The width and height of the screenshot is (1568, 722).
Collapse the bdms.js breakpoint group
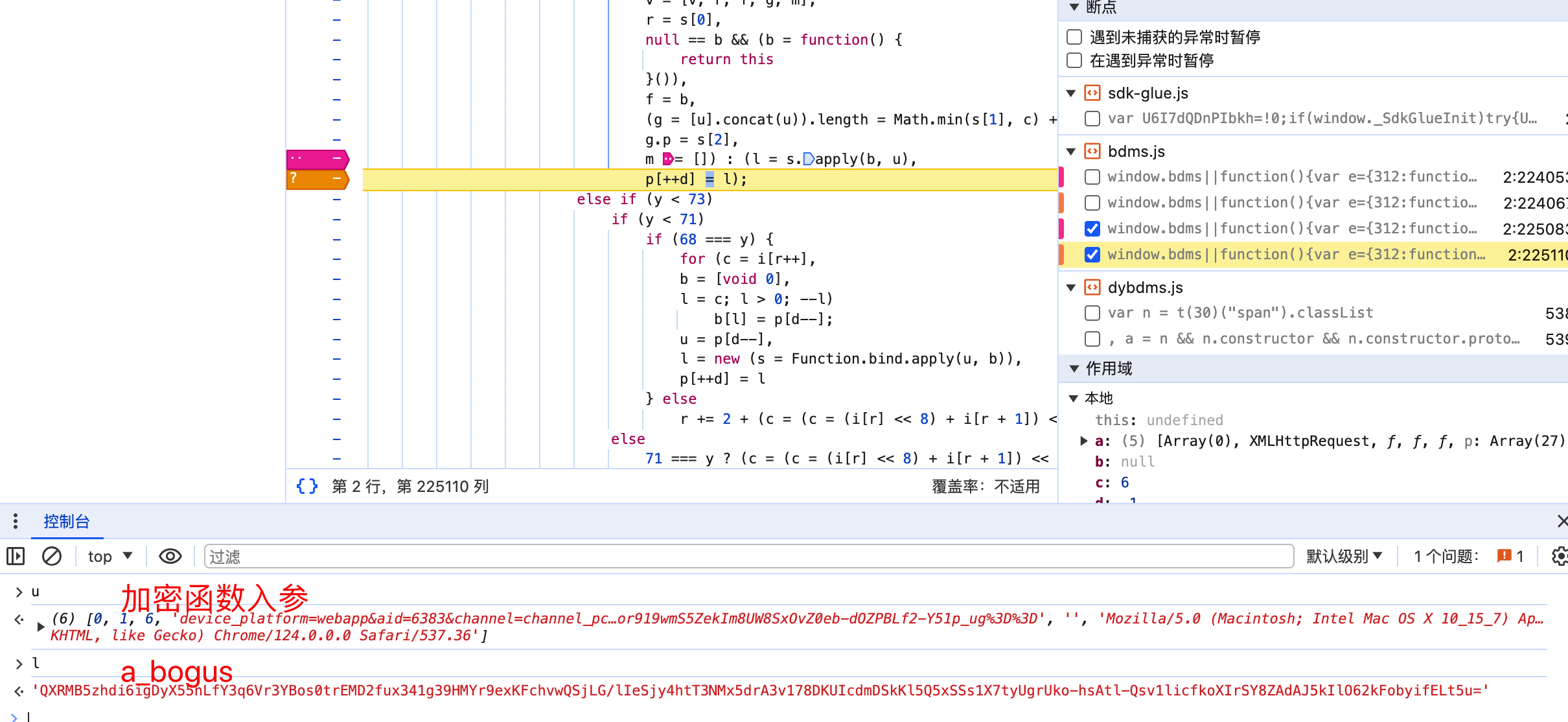[1072, 152]
